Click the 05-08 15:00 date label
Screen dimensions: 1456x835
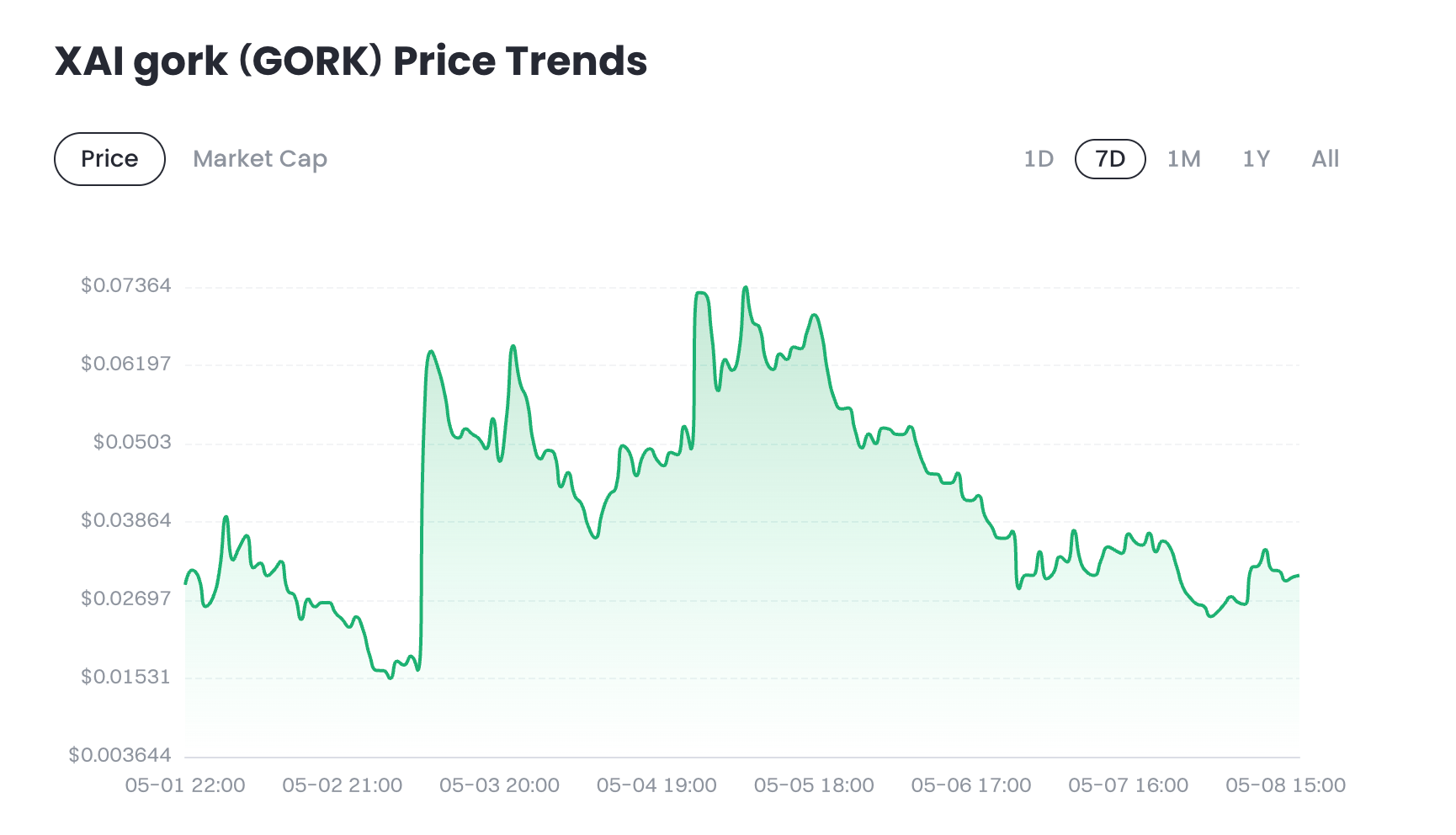pyautogui.click(x=1285, y=785)
